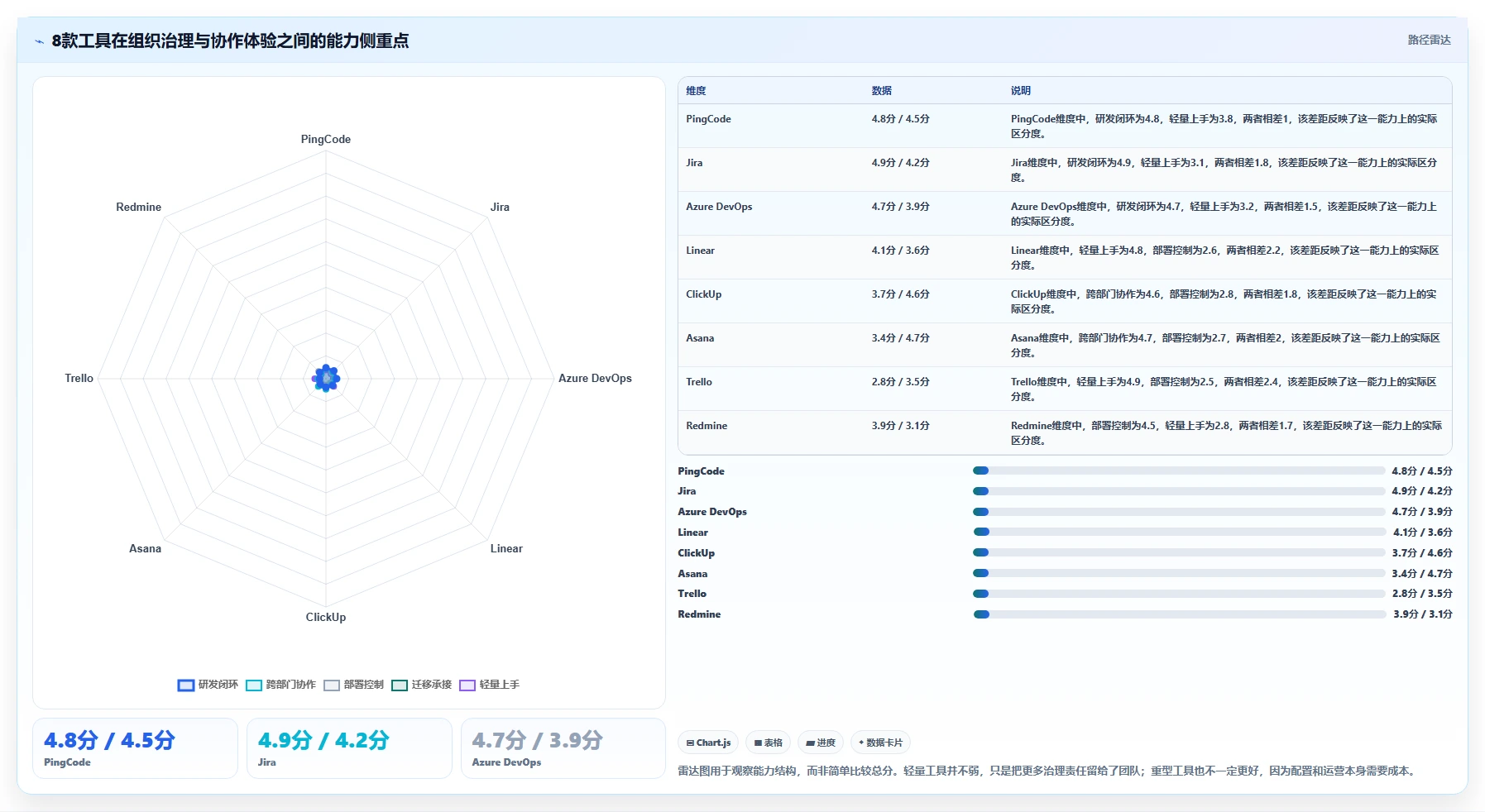Click the Linear progress bar
Screen dimensions: 1485x812
pos(1179,533)
